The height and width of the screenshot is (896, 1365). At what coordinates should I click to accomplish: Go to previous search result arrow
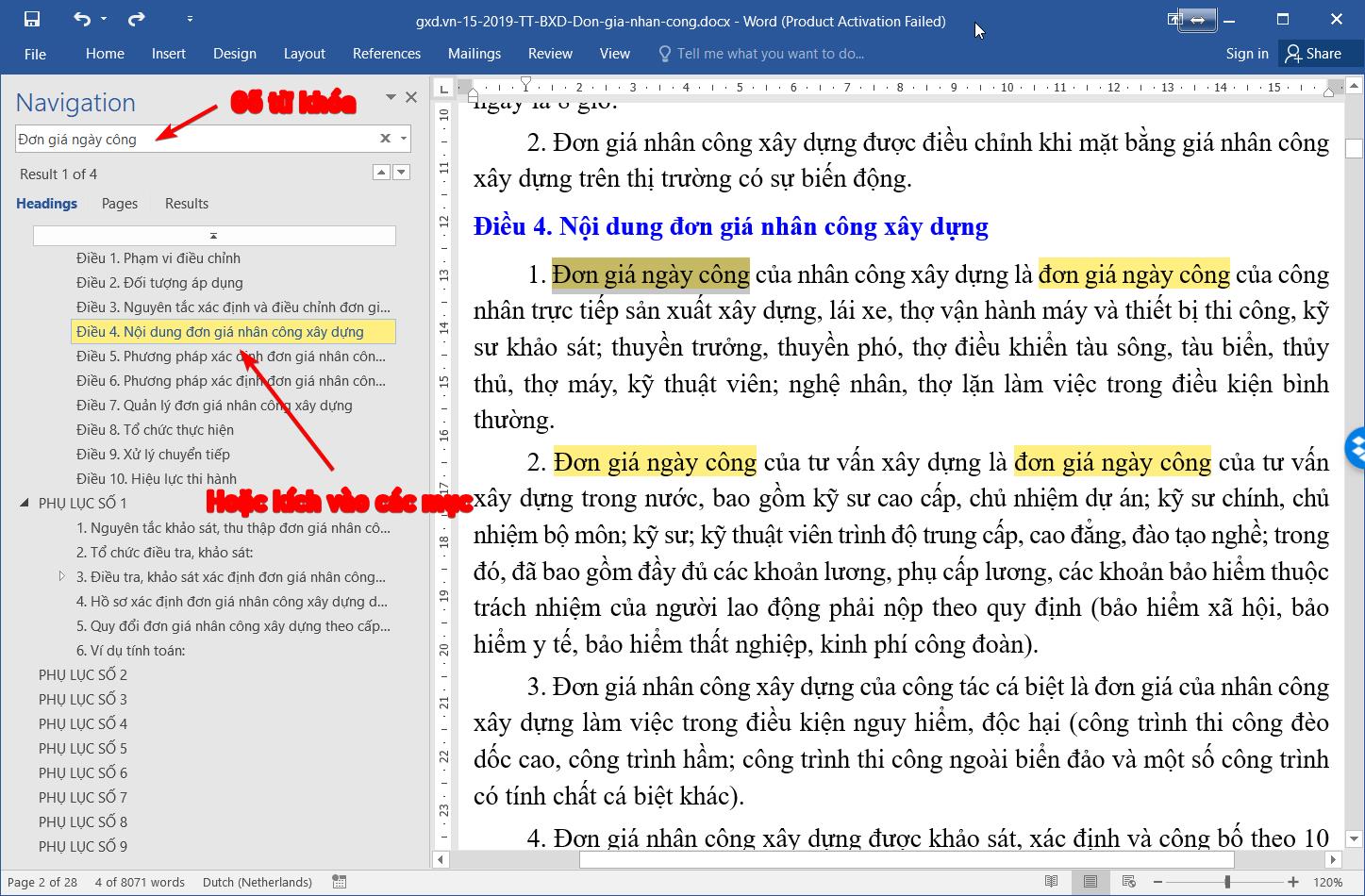point(380,173)
